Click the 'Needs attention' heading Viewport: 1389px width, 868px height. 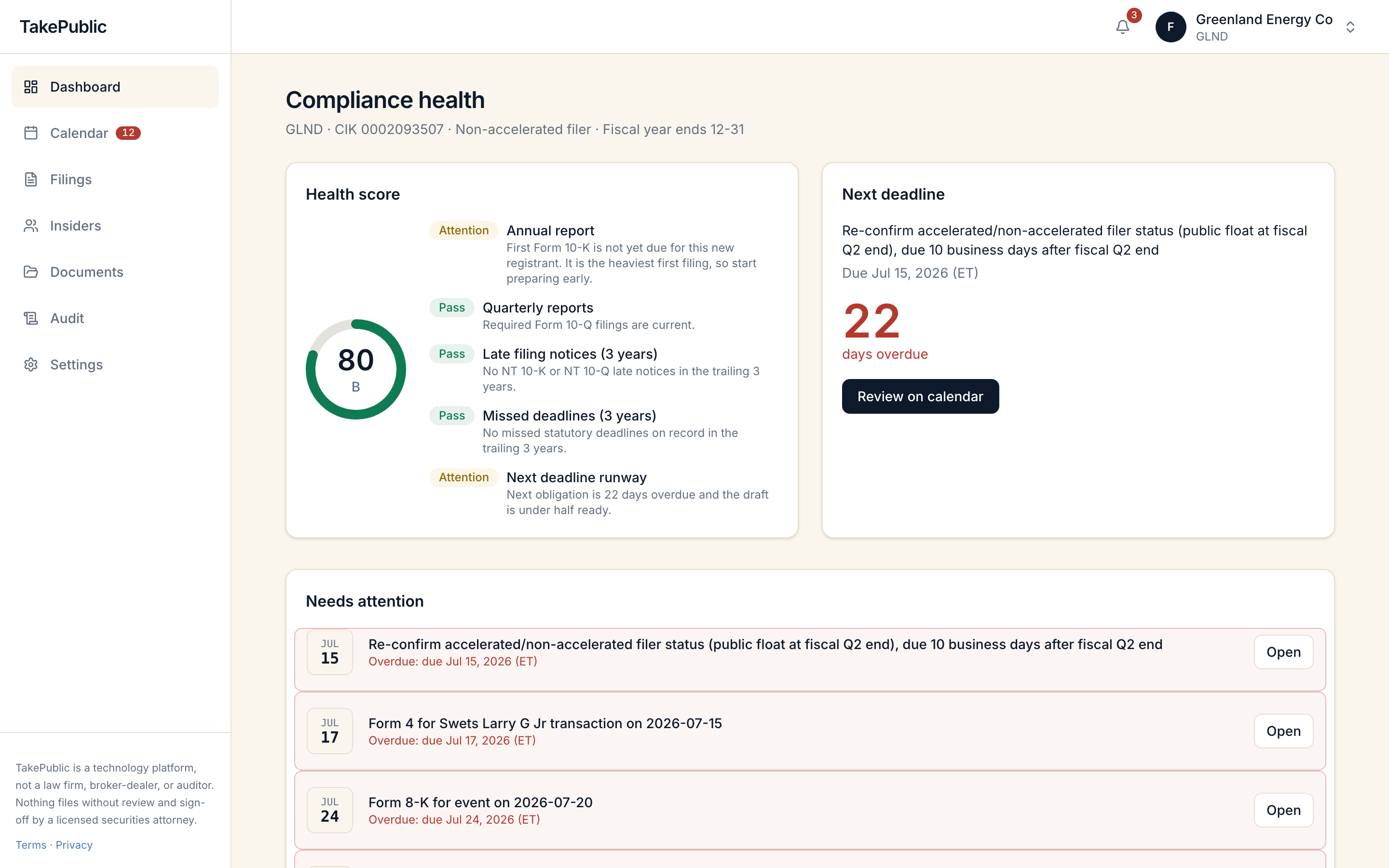(x=365, y=601)
